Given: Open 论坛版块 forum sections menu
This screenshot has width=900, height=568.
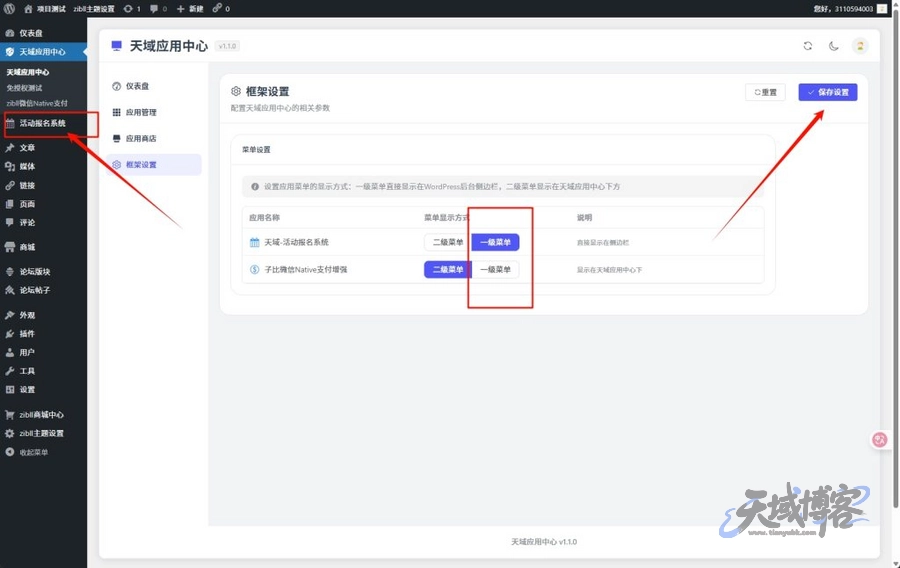Looking at the screenshot, I should click(43, 271).
